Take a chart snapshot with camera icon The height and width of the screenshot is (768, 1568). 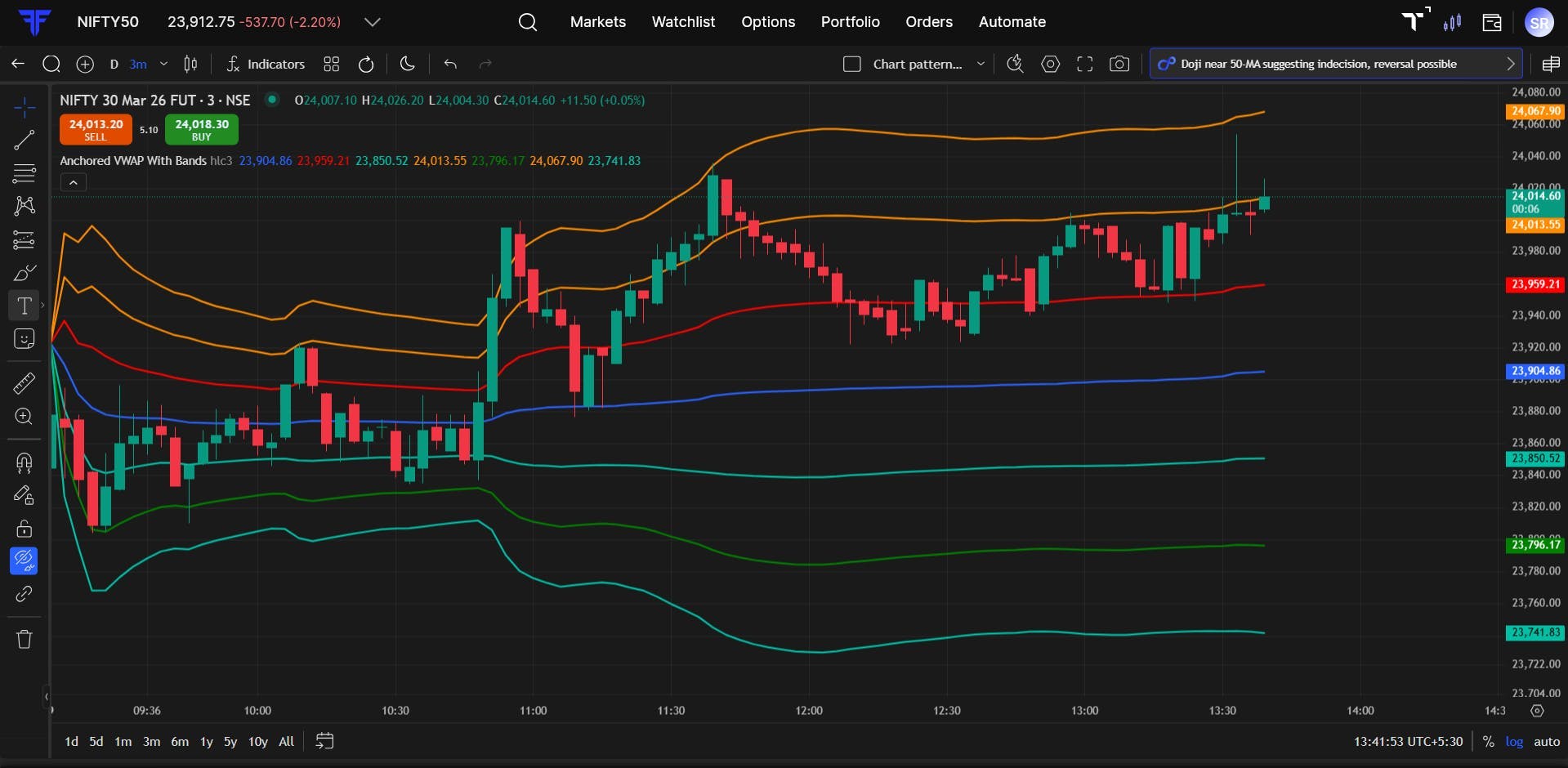[1119, 64]
